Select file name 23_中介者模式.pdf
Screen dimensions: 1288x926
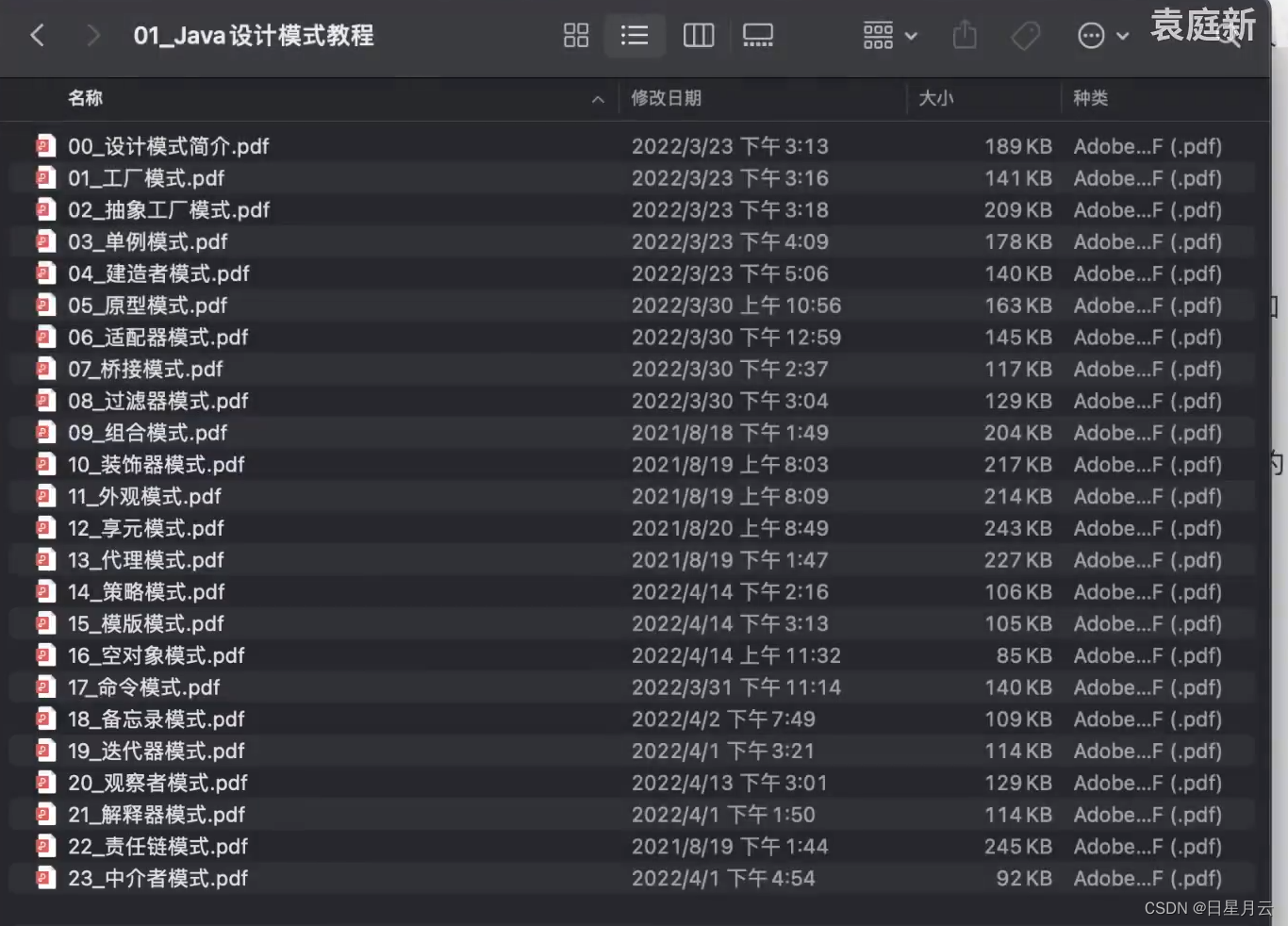[157, 878]
